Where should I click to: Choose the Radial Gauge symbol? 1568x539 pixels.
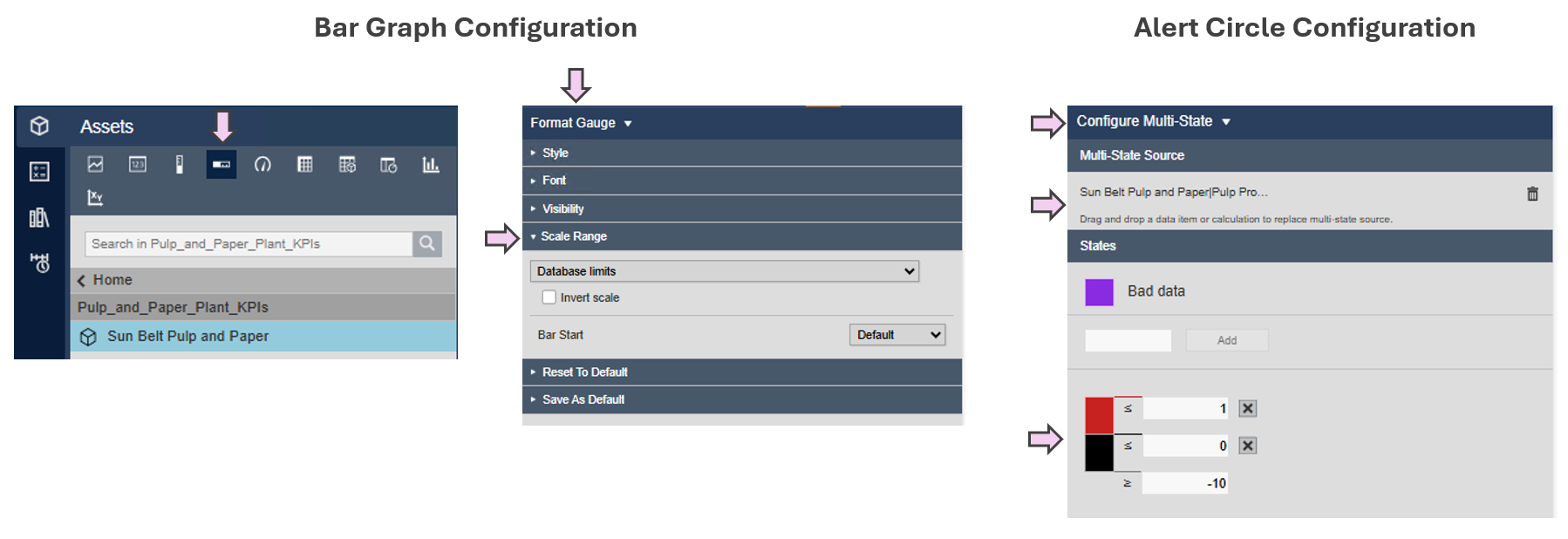pos(262,164)
